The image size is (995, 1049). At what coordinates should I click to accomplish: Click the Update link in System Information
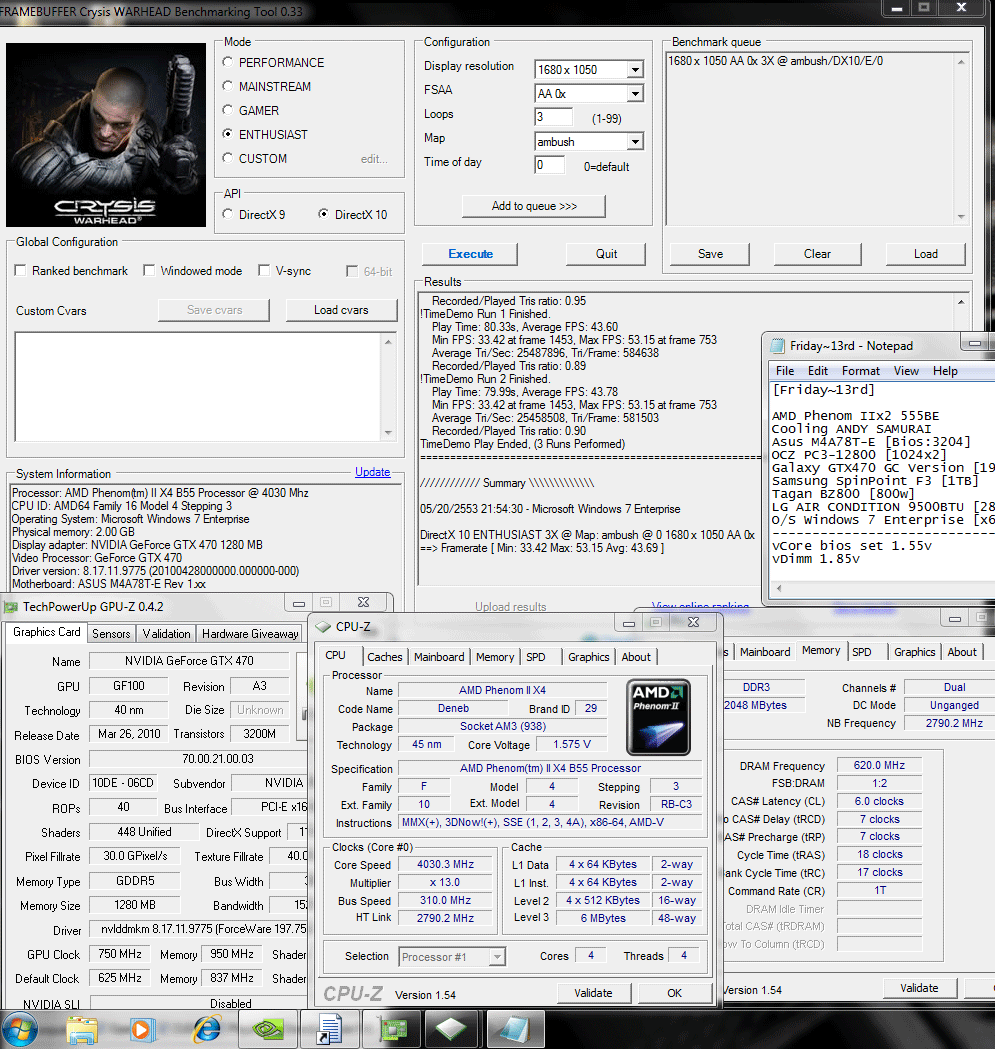click(x=373, y=472)
